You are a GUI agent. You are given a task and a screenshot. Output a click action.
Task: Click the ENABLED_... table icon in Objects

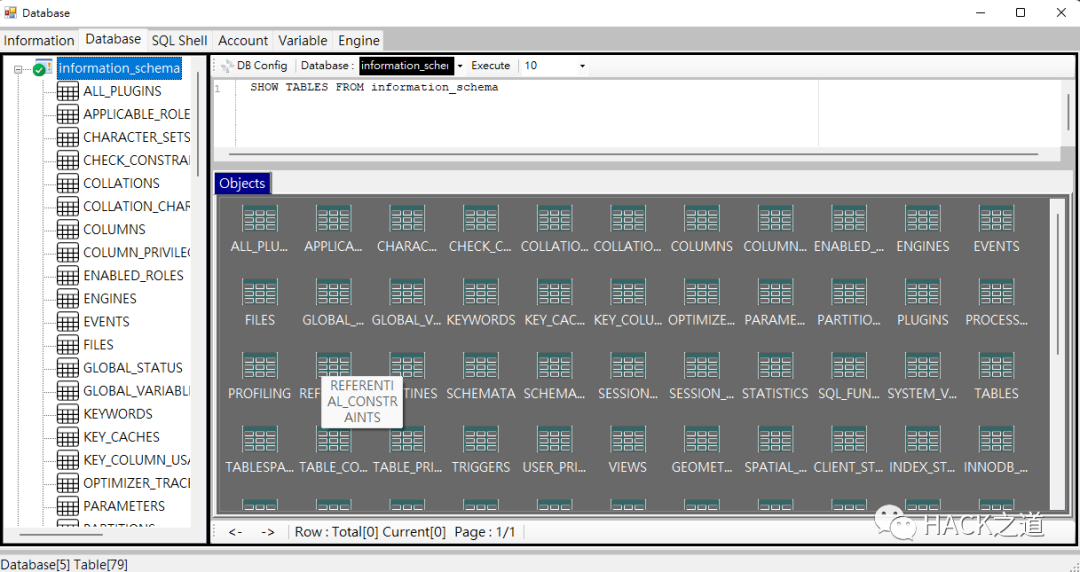(x=849, y=219)
